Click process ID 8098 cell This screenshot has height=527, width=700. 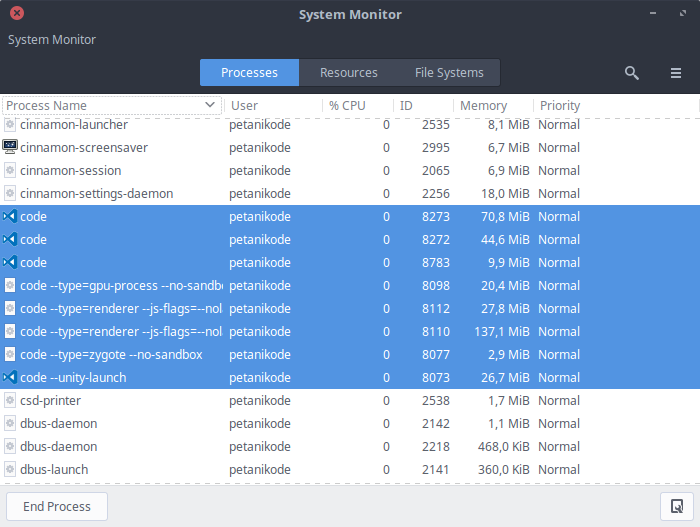(x=436, y=285)
